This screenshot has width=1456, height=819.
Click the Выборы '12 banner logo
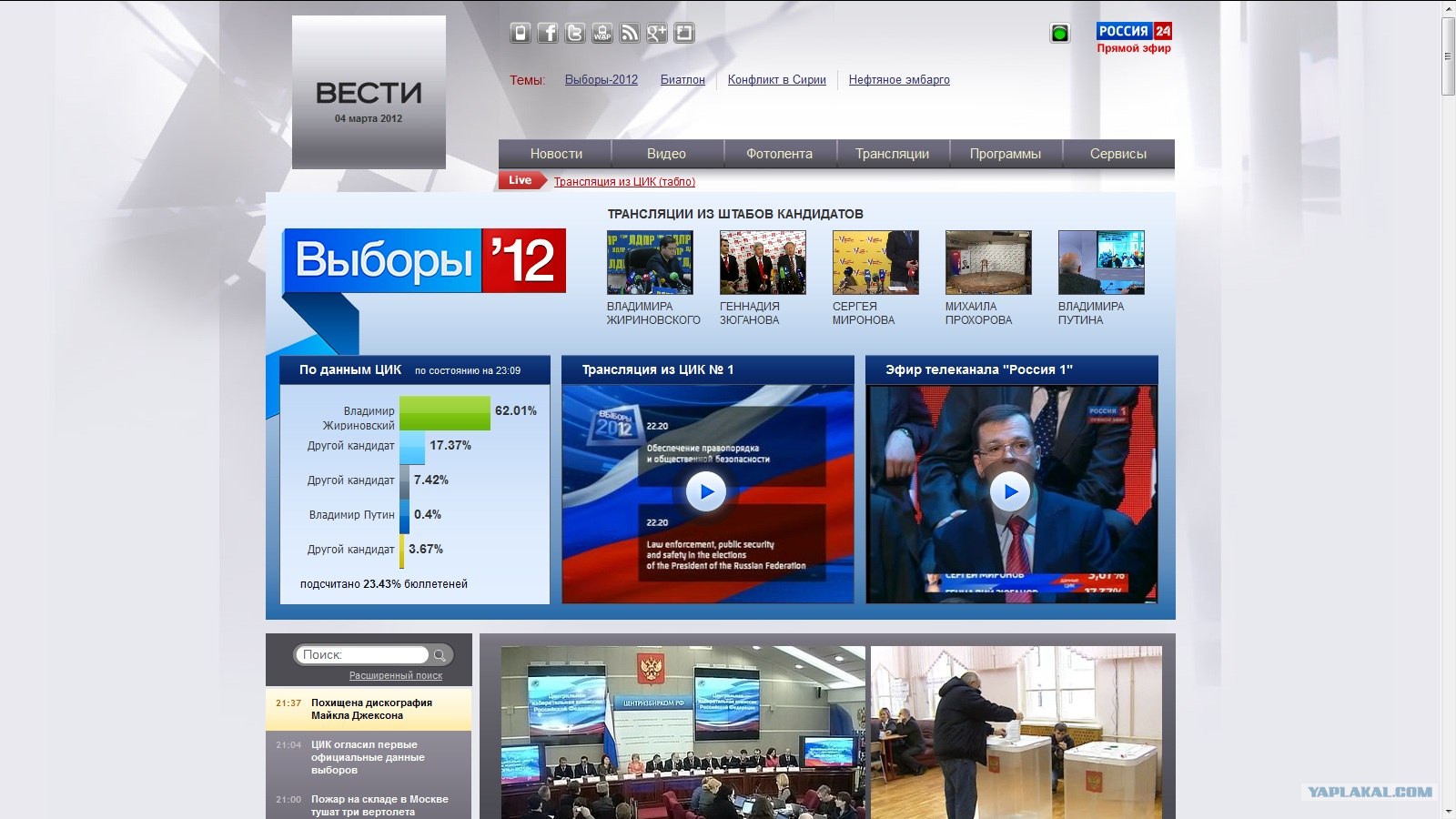coord(425,260)
